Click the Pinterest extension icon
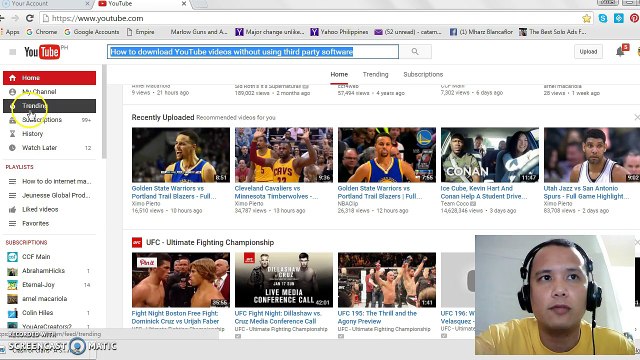This screenshot has width=640, height=360. (634, 18)
